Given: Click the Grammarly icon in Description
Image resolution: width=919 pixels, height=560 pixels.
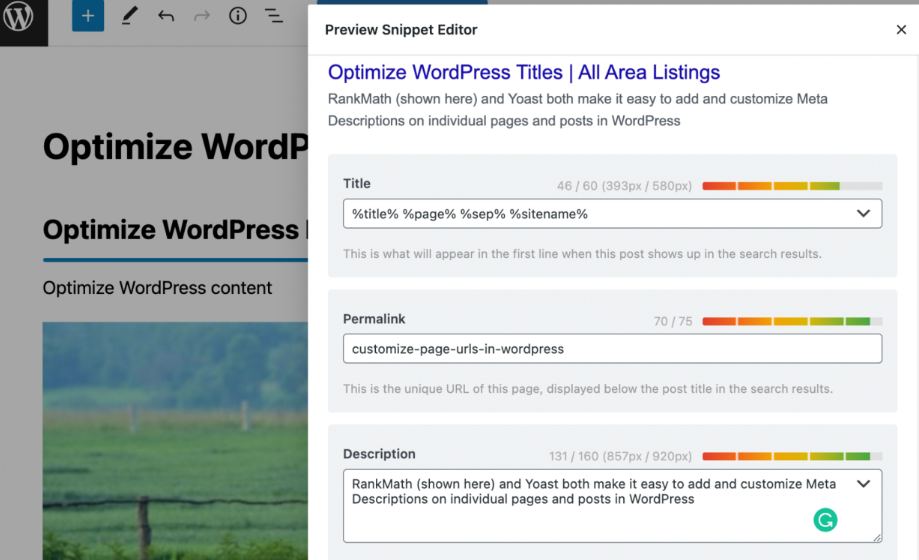Looking at the screenshot, I should pyautogui.click(x=825, y=520).
